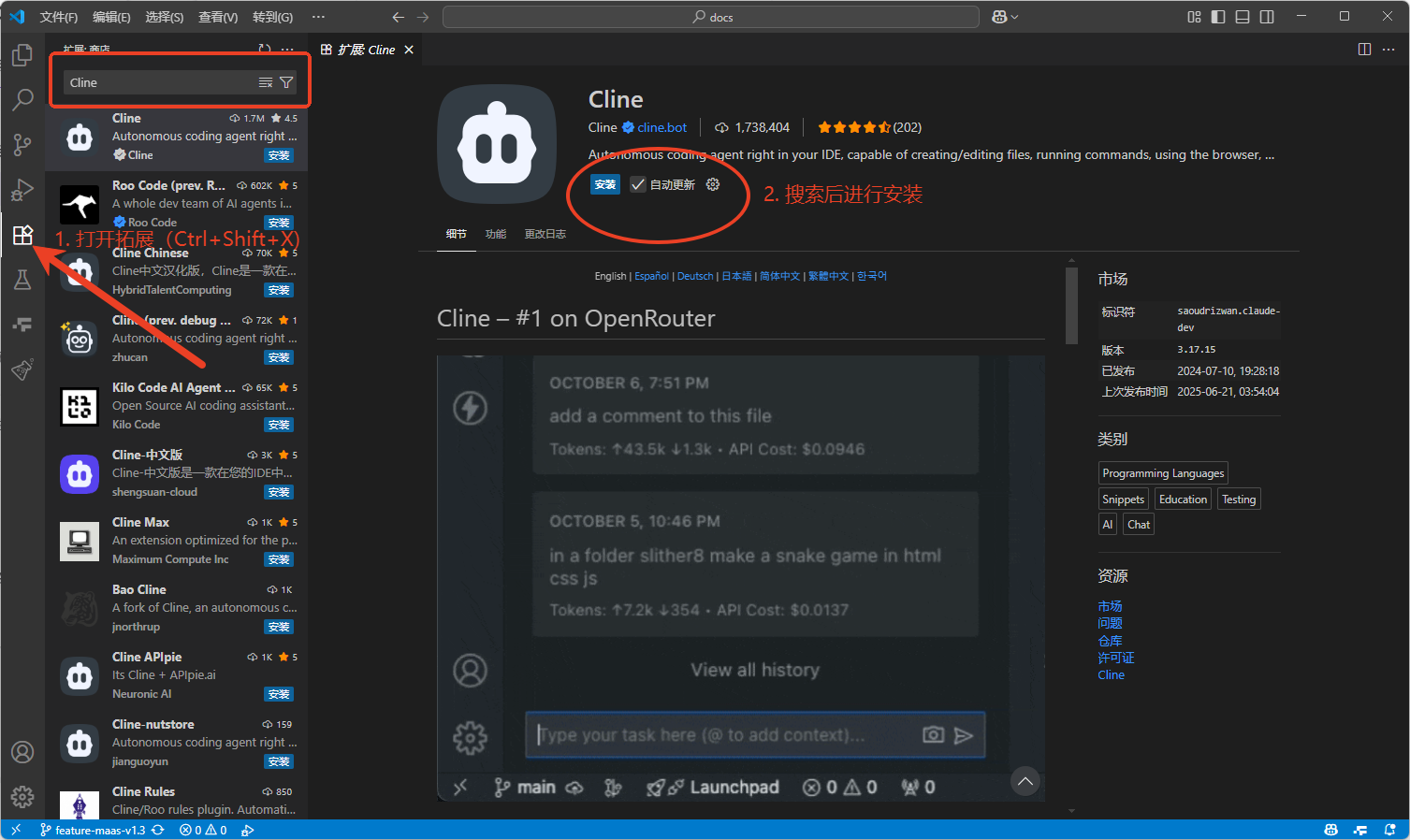
Task: Open the Source Control view
Action: [x=22, y=144]
